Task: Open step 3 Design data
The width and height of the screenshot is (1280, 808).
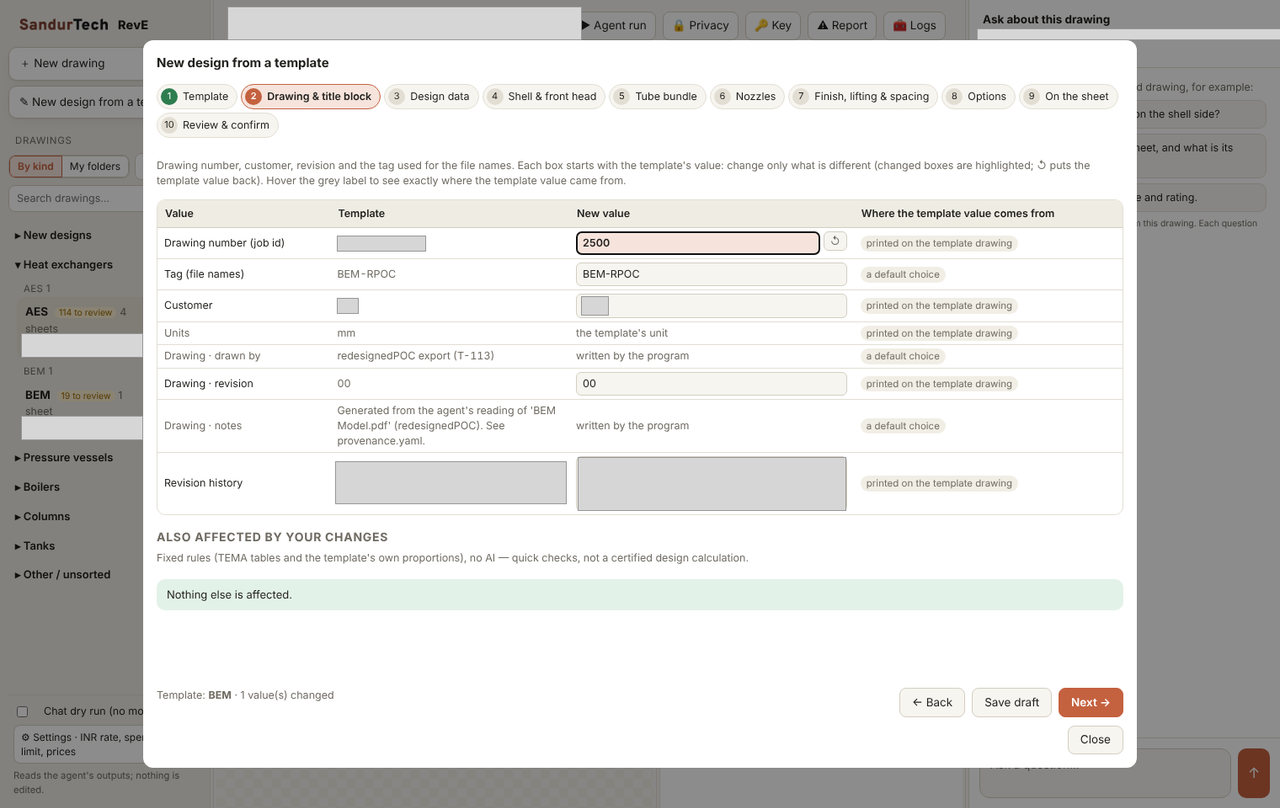Action: (x=430, y=97)
